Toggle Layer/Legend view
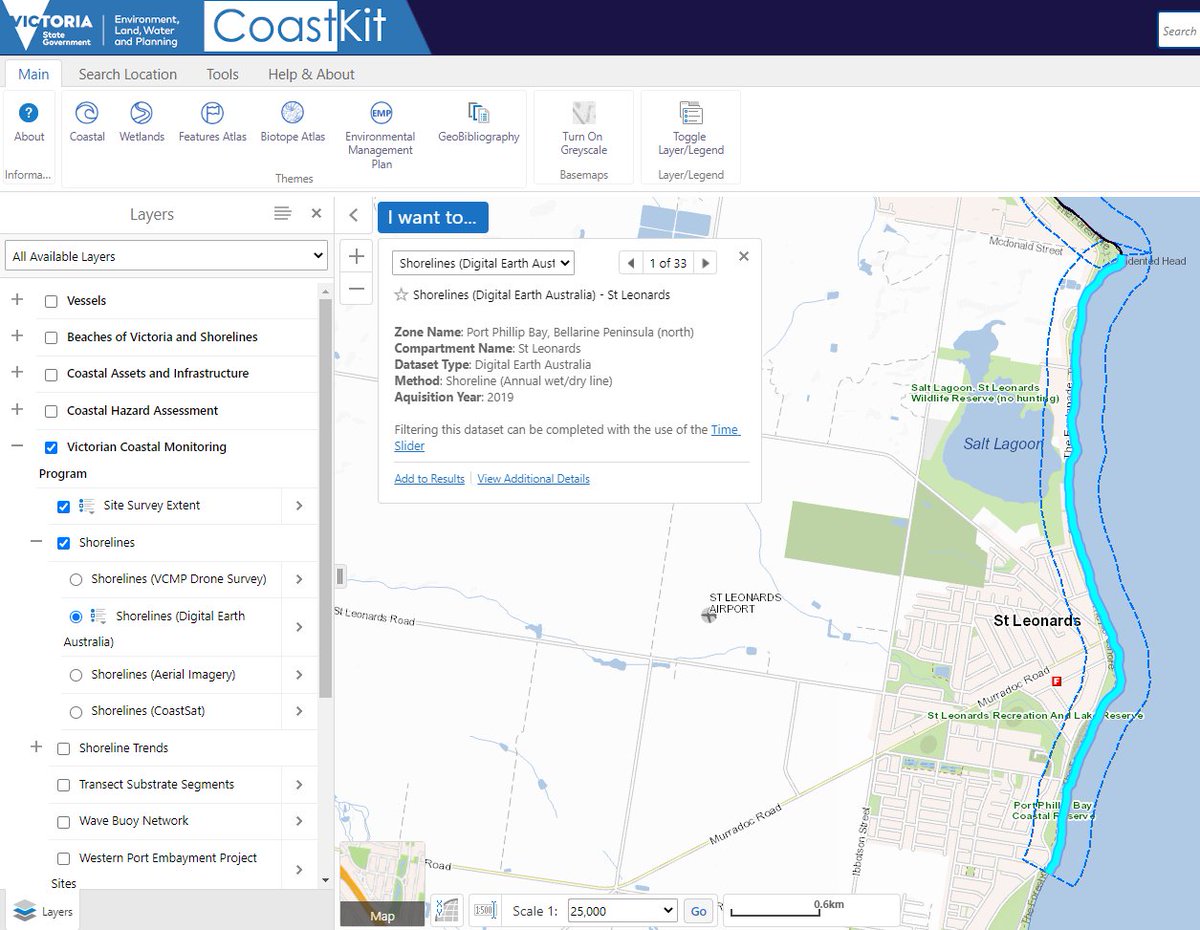 coord(690,128)
